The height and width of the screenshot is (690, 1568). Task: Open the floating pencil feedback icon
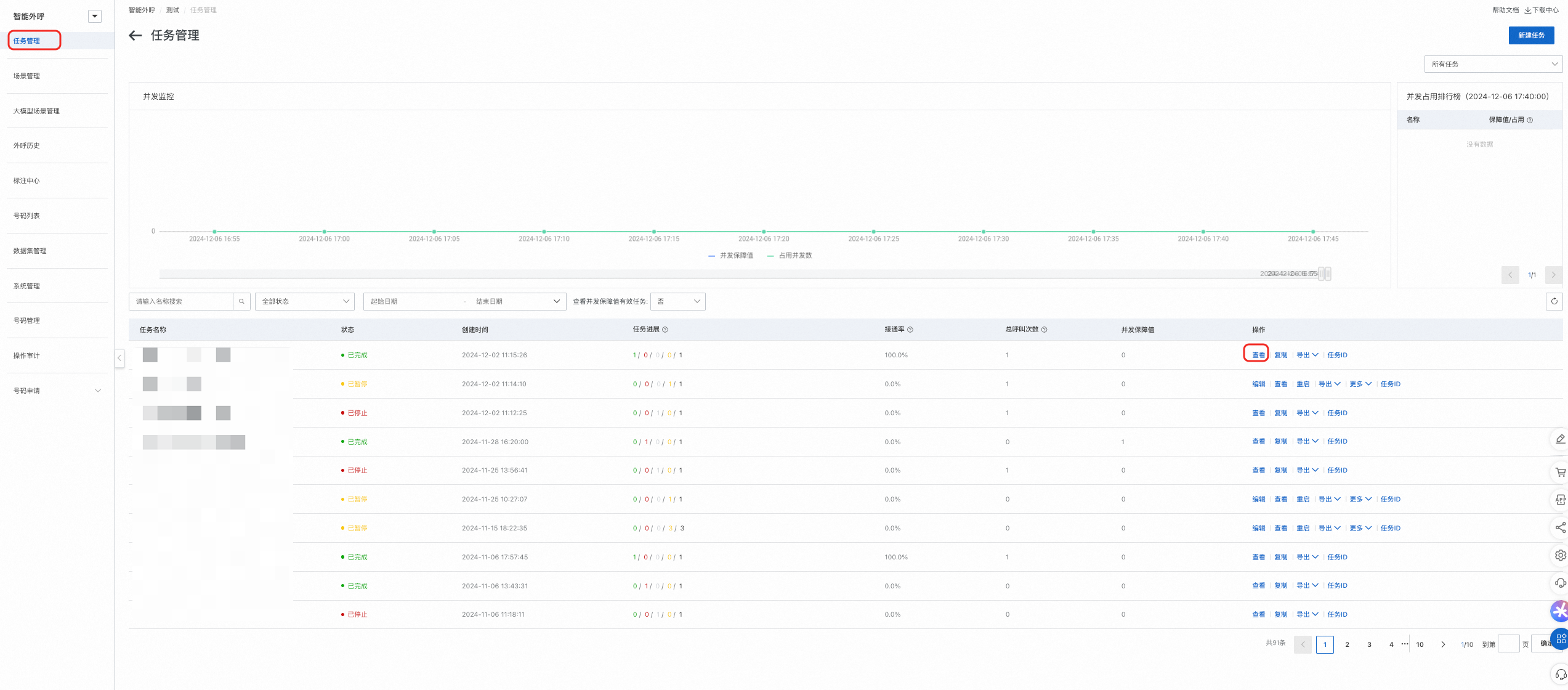[1560, 439]
